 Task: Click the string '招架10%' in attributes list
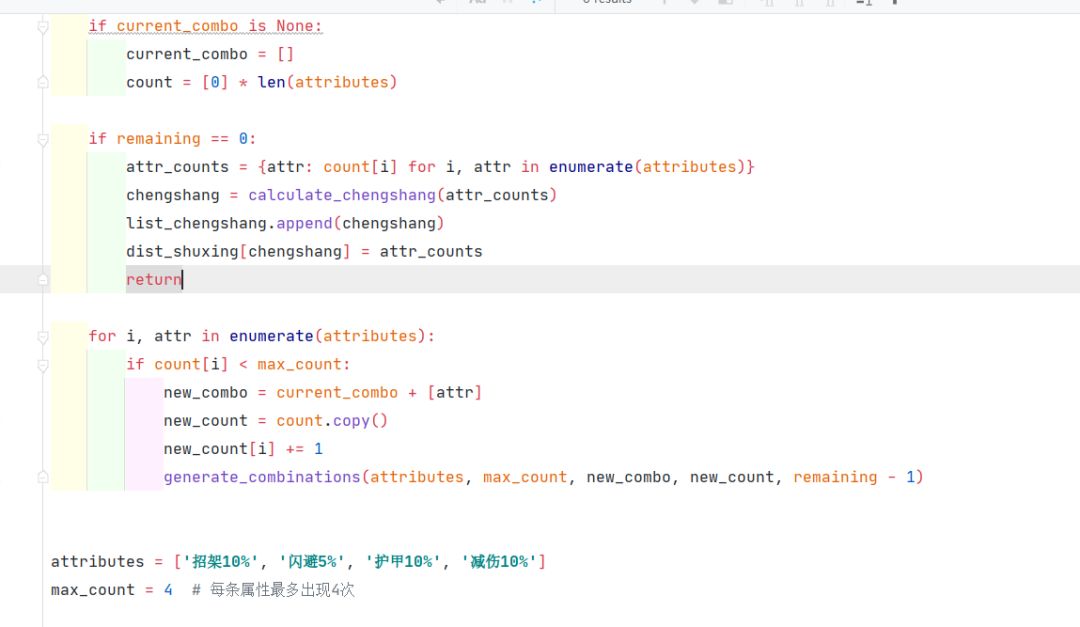220,562
